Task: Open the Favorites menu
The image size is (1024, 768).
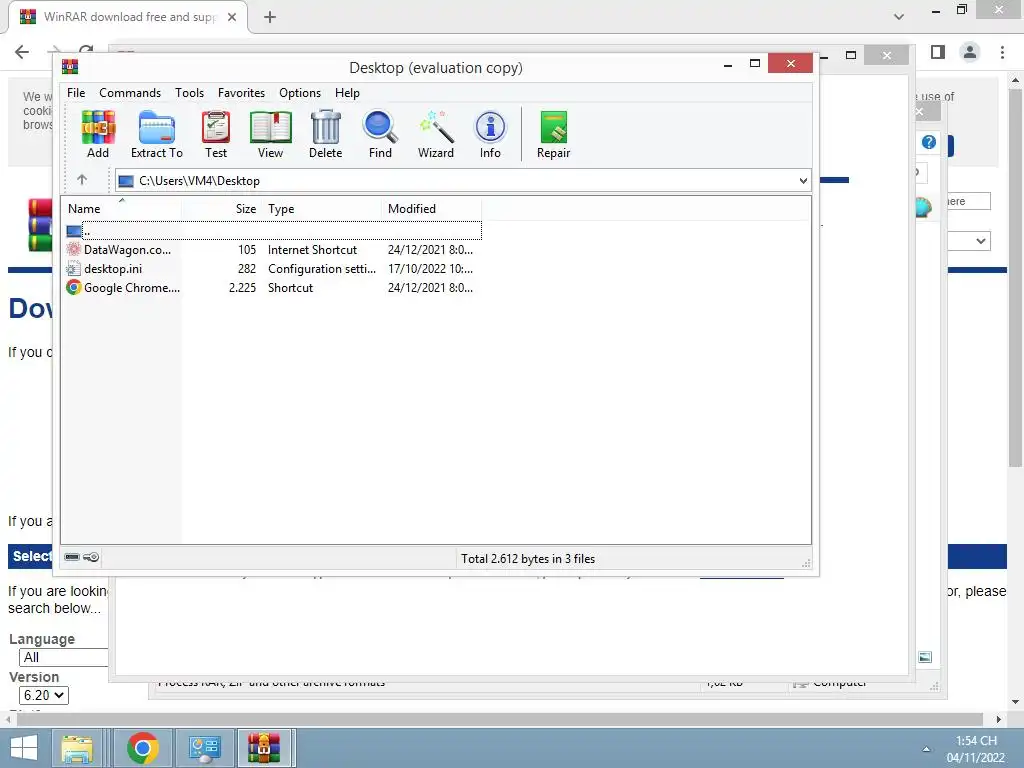Action: point(242,93)
